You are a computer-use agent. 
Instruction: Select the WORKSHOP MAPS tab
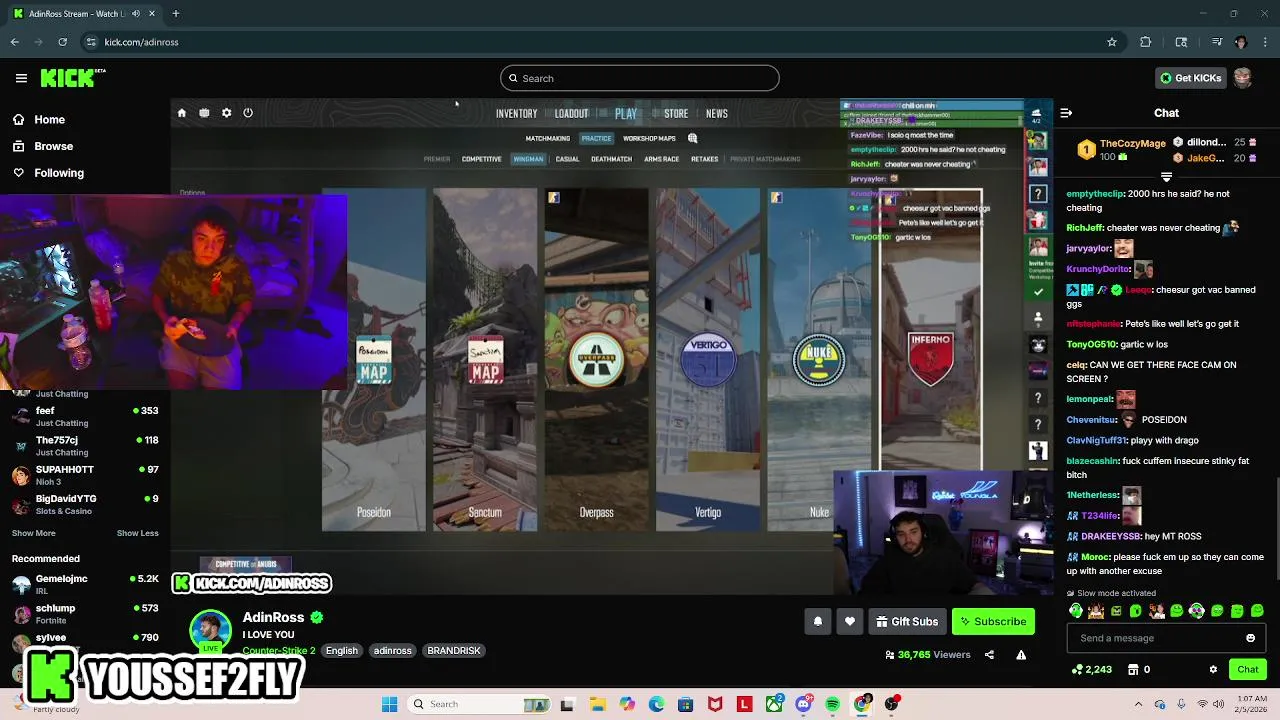point(649,138)
